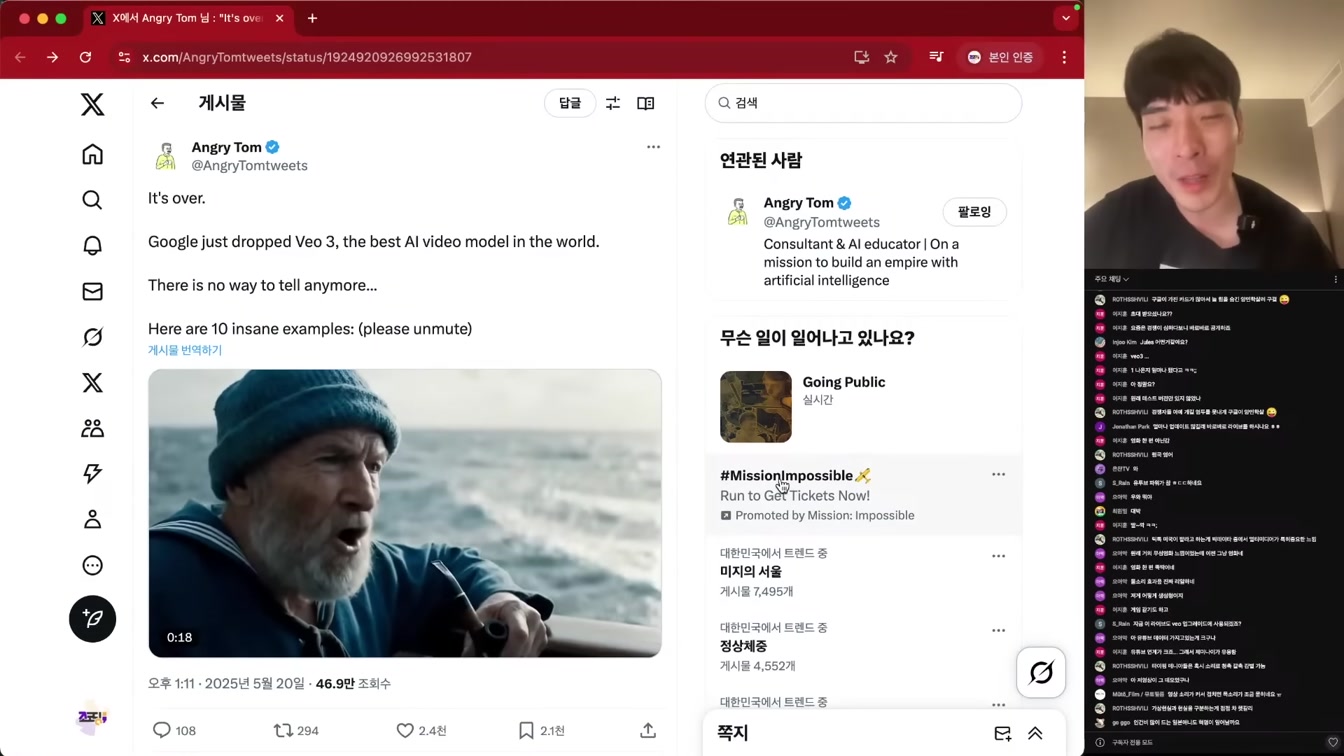Image resolution: width=1344 pixels, height=756 pixels.
Task: Open account avatar at sidebar bottom
Action: (x=92, y=718)
